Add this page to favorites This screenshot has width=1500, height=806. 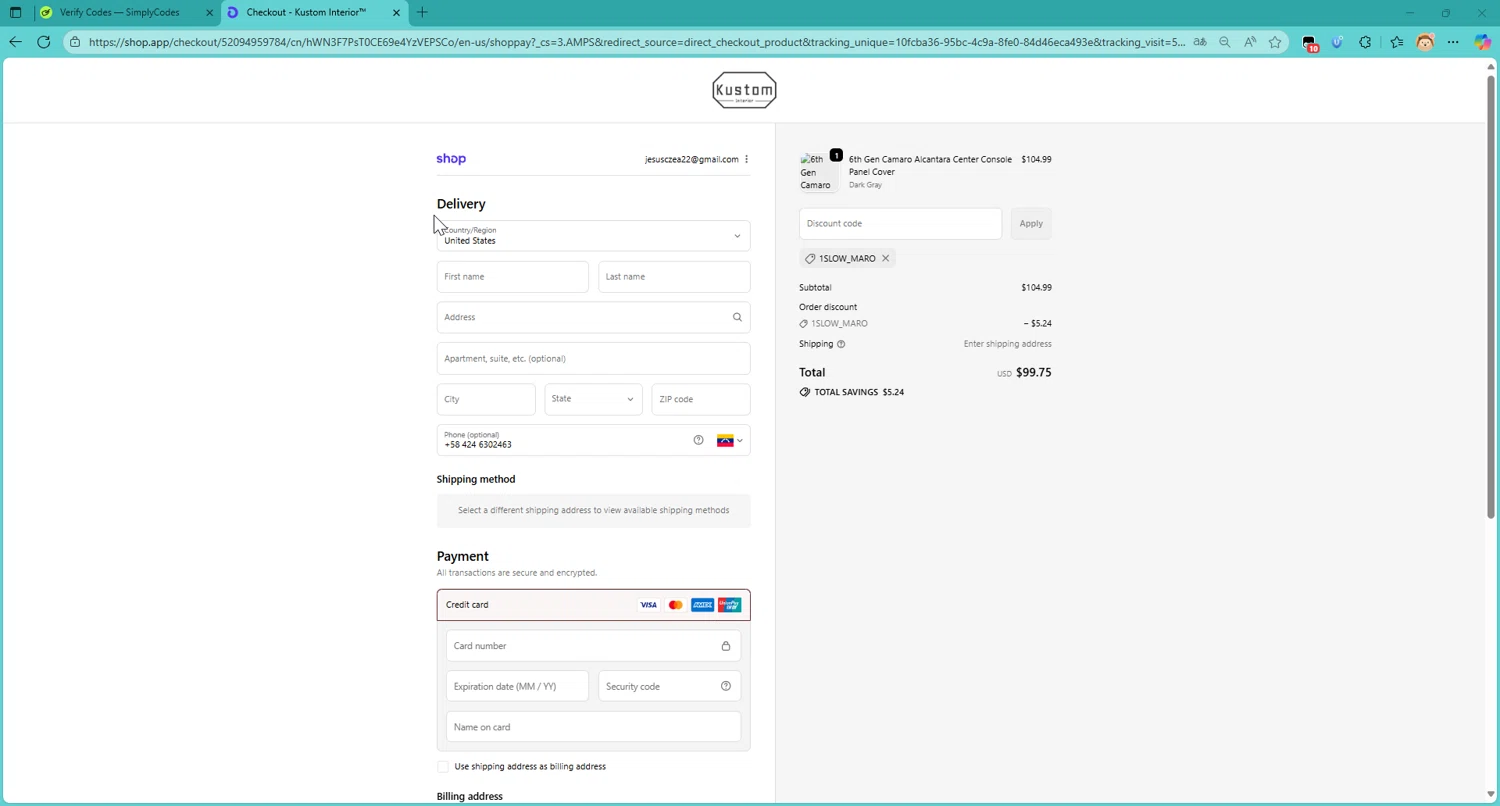pyautogui.click(x=1275, y=42)
